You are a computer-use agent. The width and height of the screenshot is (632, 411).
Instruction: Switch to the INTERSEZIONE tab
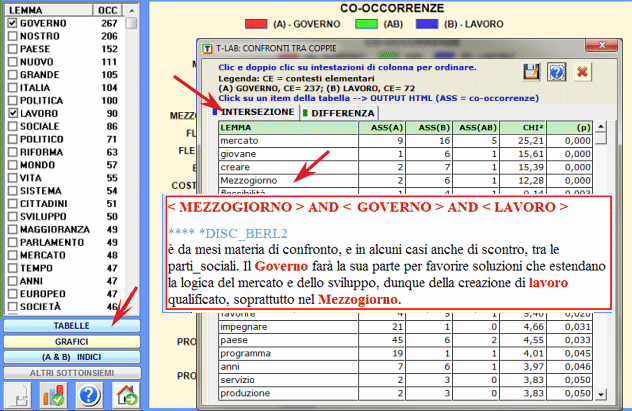[x=255, y=112]
